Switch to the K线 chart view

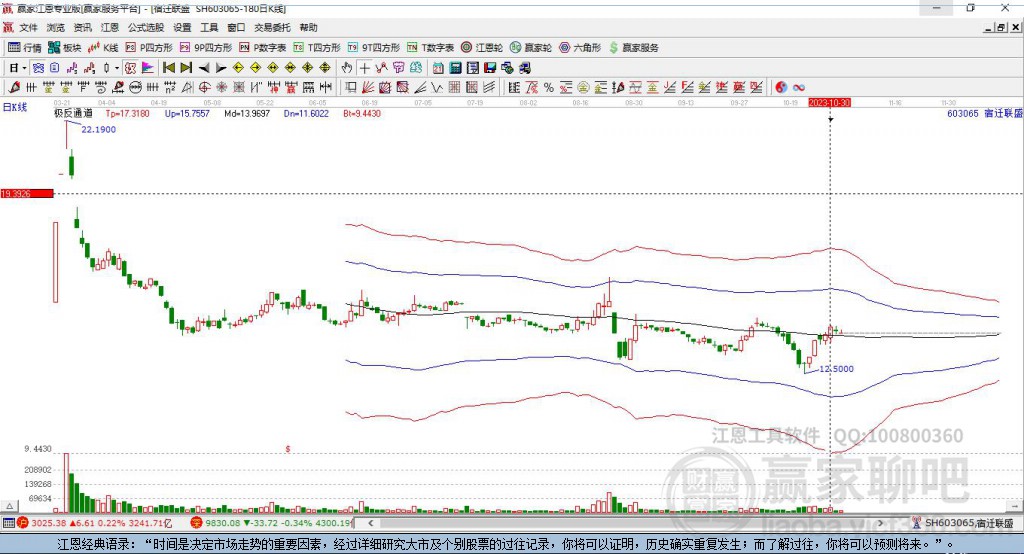(104, 48)
